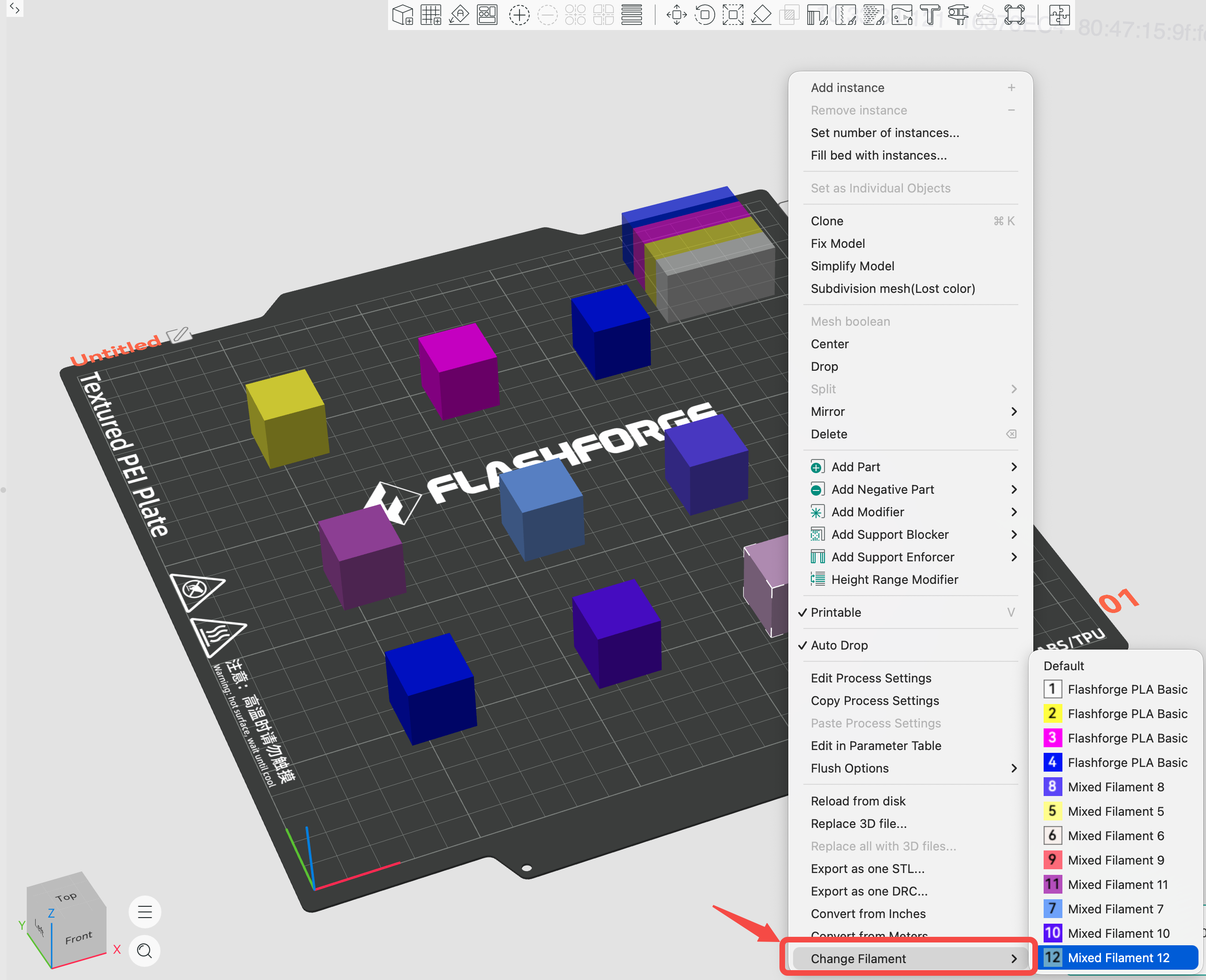Select Height Range Modifier
The image size is (1206, 980).
coord(910,580)
